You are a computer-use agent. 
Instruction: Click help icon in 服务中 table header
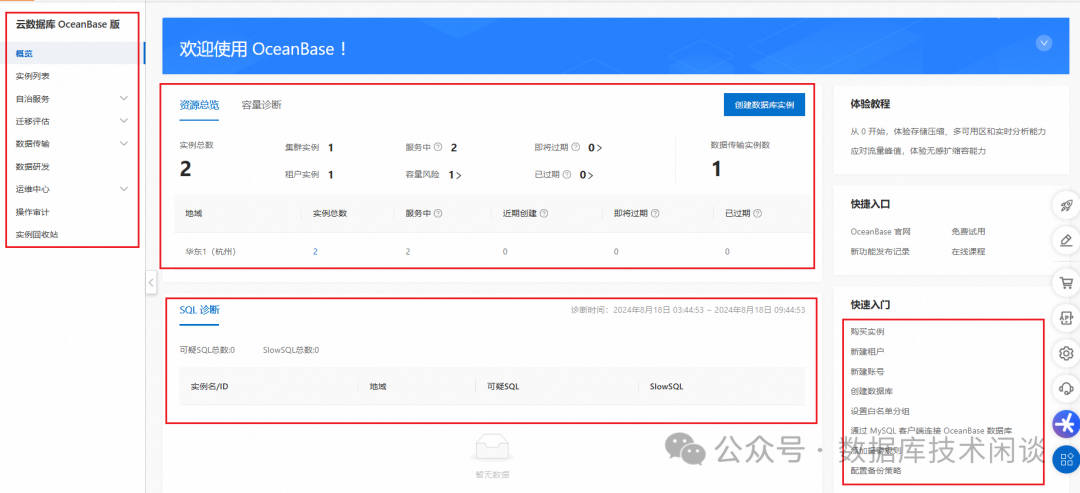coord(438,213)
